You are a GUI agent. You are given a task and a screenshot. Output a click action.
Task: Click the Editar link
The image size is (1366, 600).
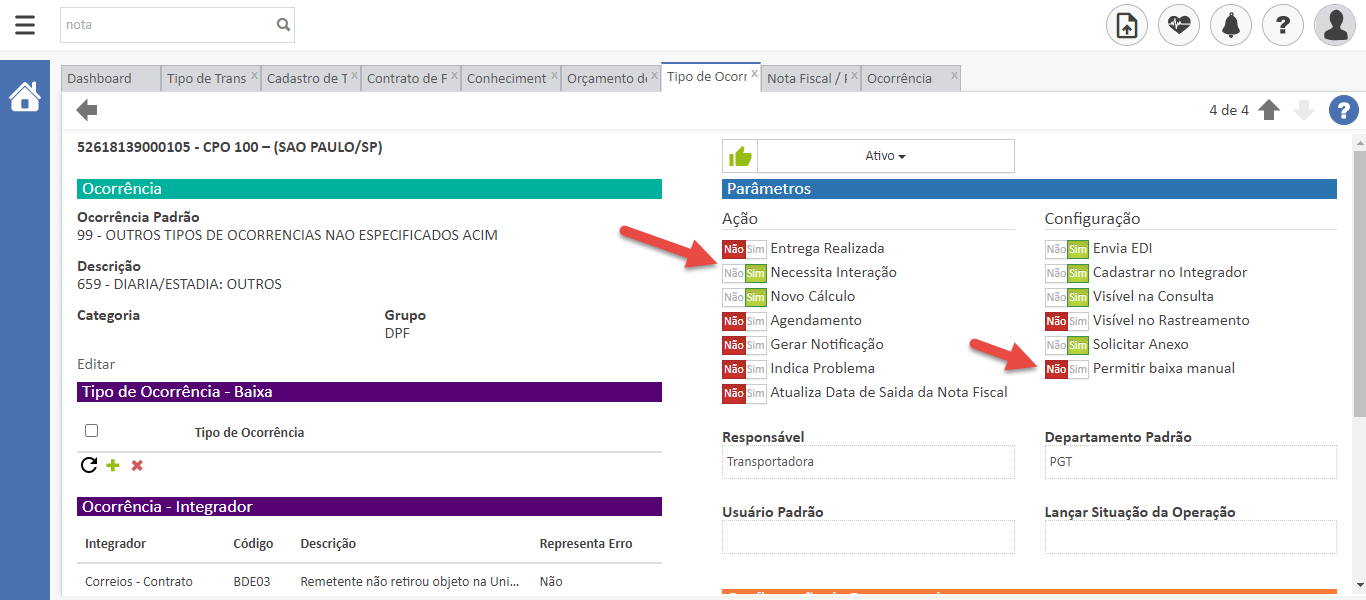coord(96,364)
